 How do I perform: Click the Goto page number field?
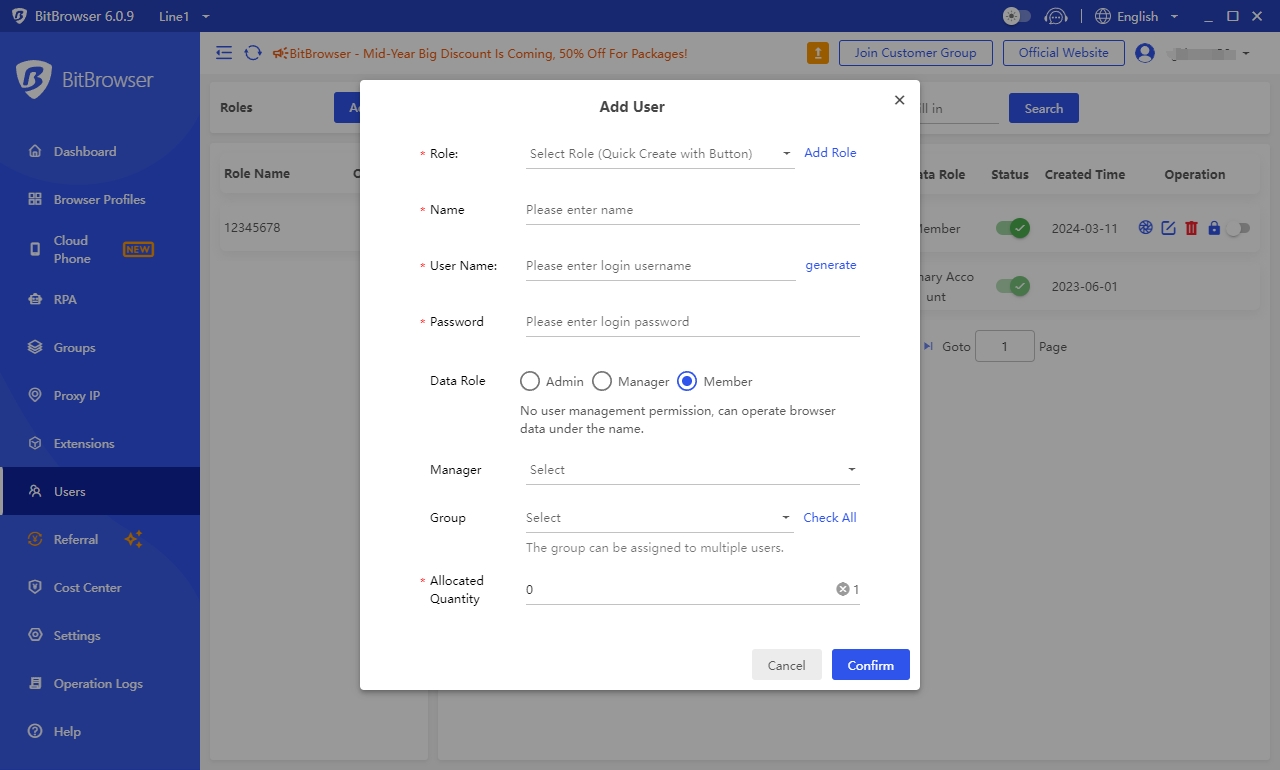[1004, 346]
